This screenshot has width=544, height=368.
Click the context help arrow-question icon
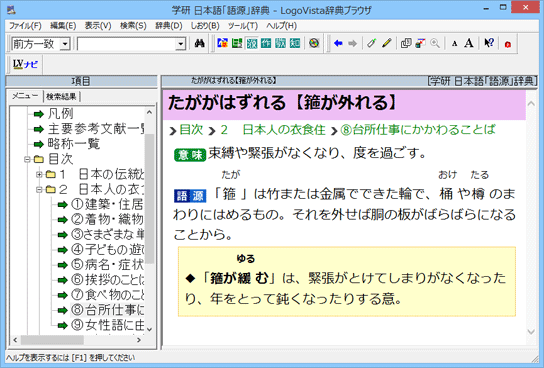[489, 43]
